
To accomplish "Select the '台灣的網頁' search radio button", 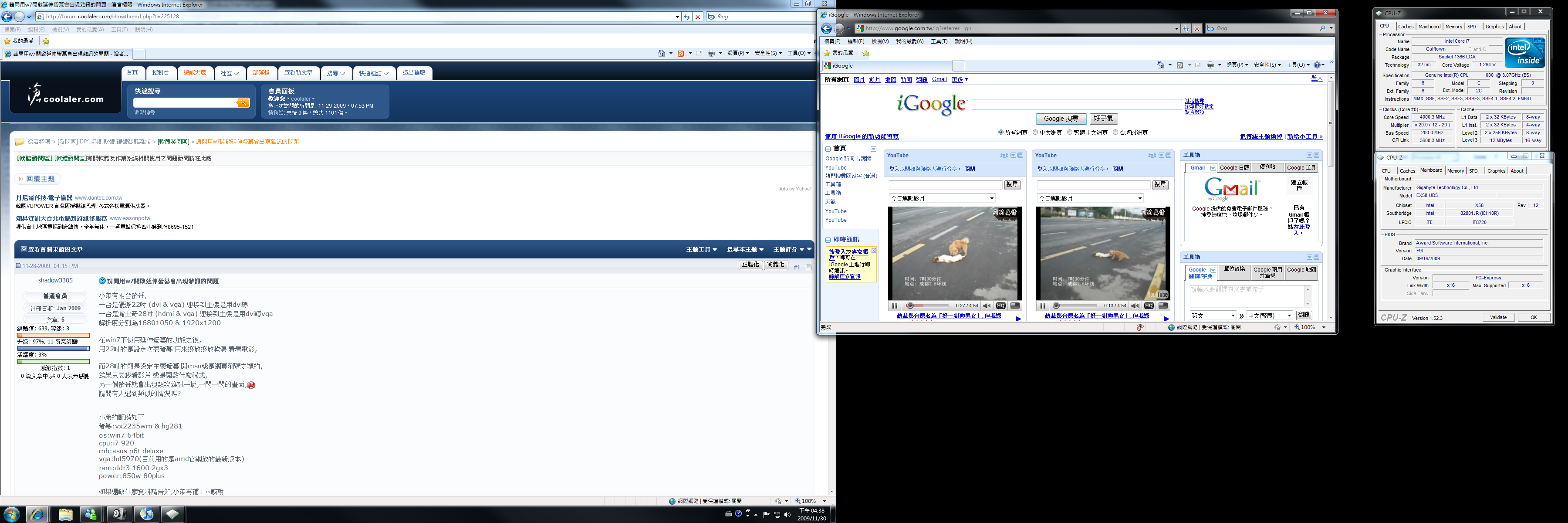I will point(1115,132).
